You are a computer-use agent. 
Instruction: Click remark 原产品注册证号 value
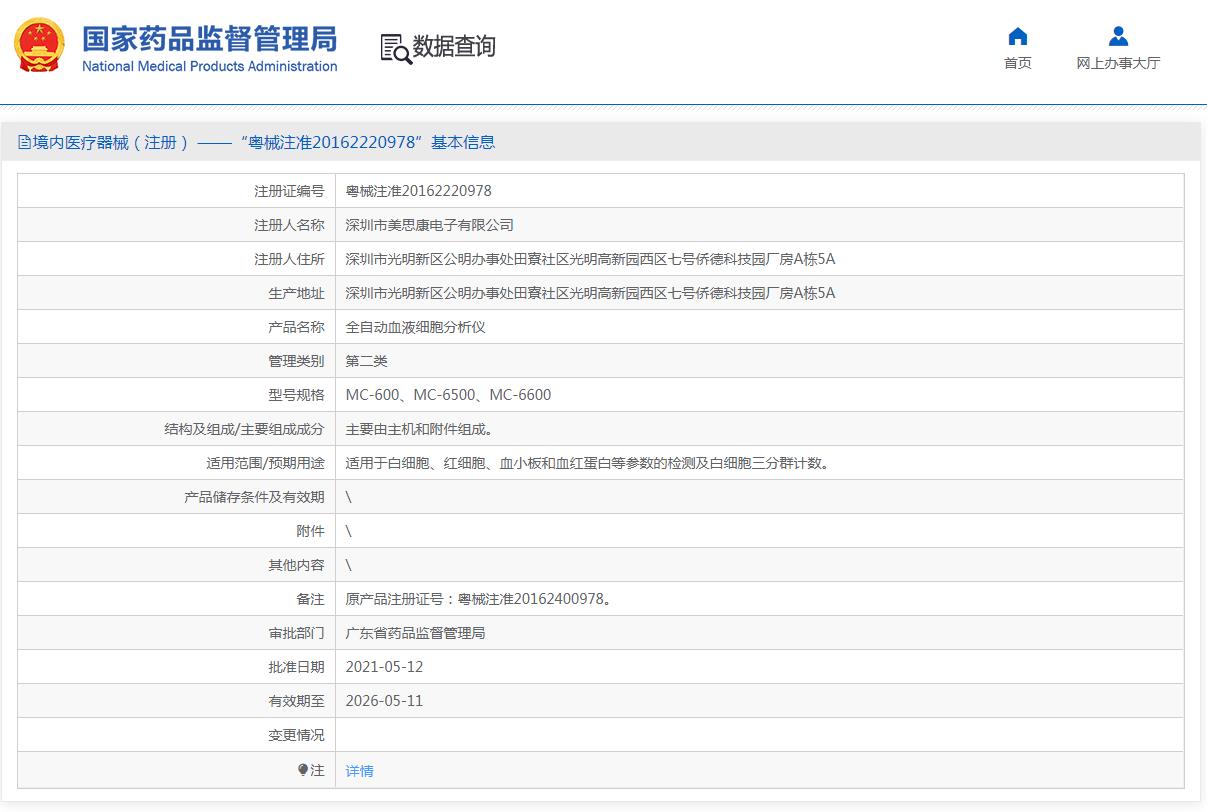tap(478, 599)
